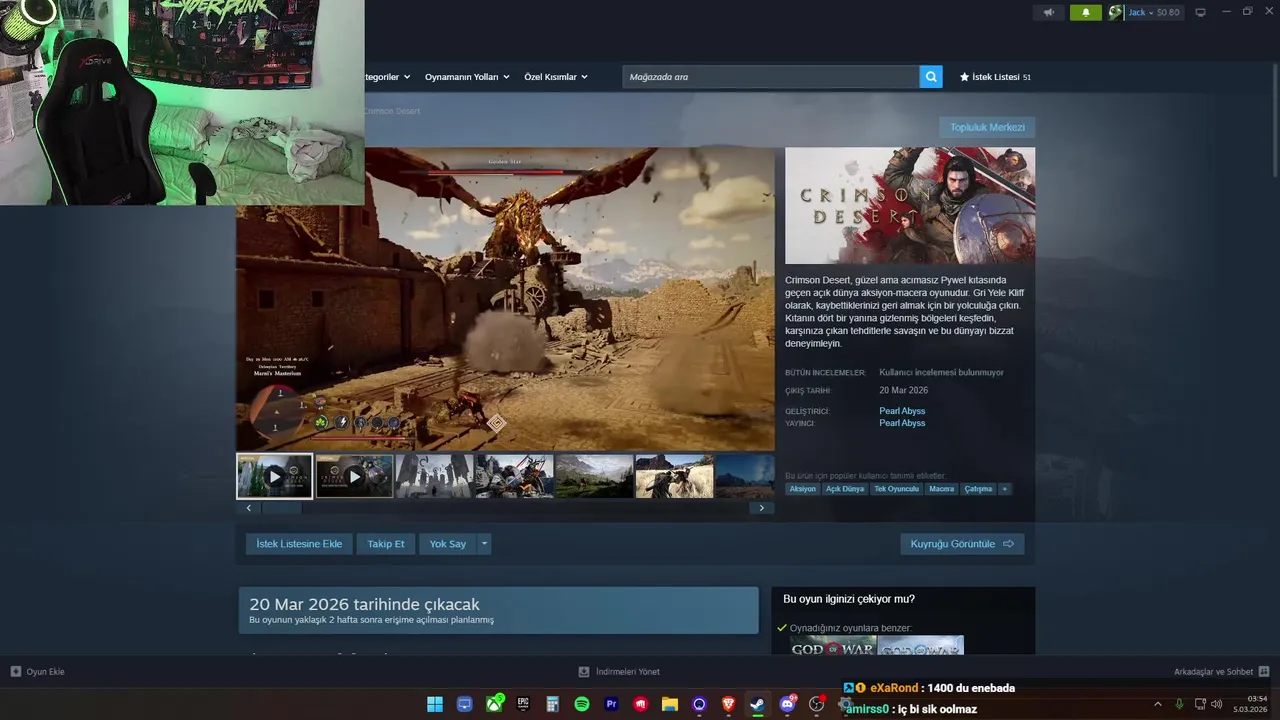The width and height of the screenshot is (1280, 720).
Task: Click the main gameplay video player
Action: coord(505,299)
